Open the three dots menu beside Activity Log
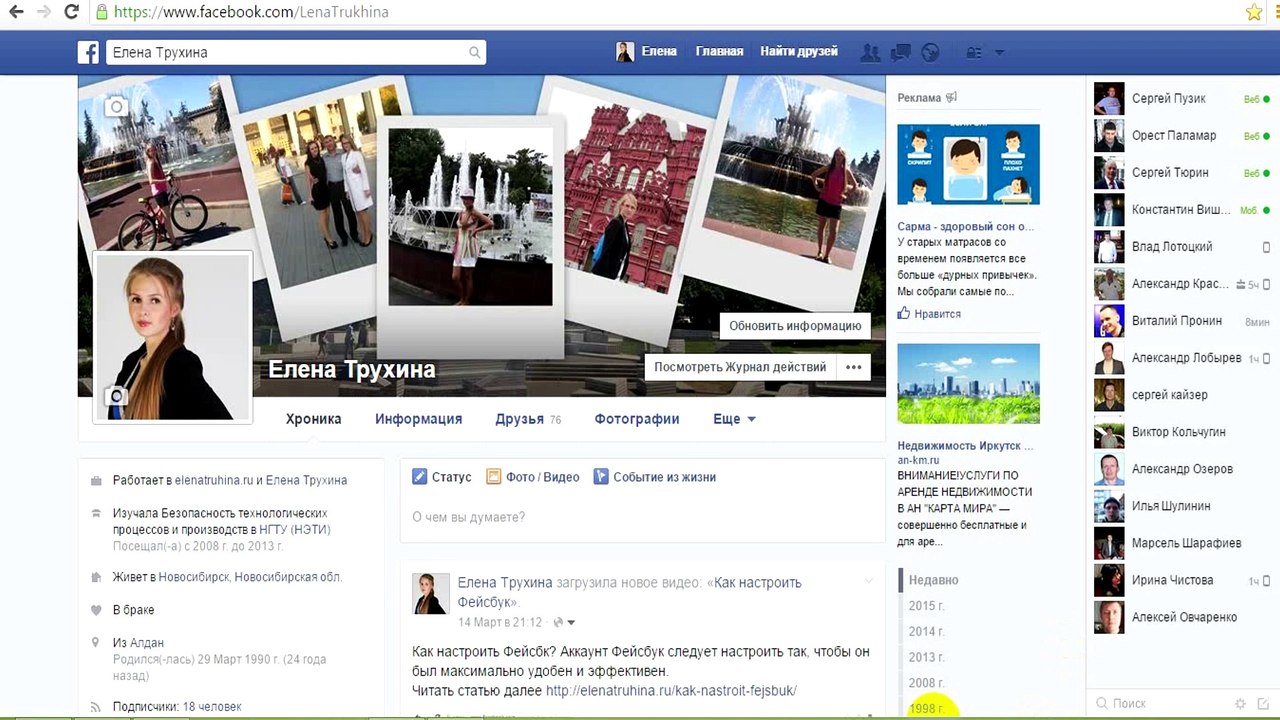This screenshot has width=1280, height=720. (853, 367)
